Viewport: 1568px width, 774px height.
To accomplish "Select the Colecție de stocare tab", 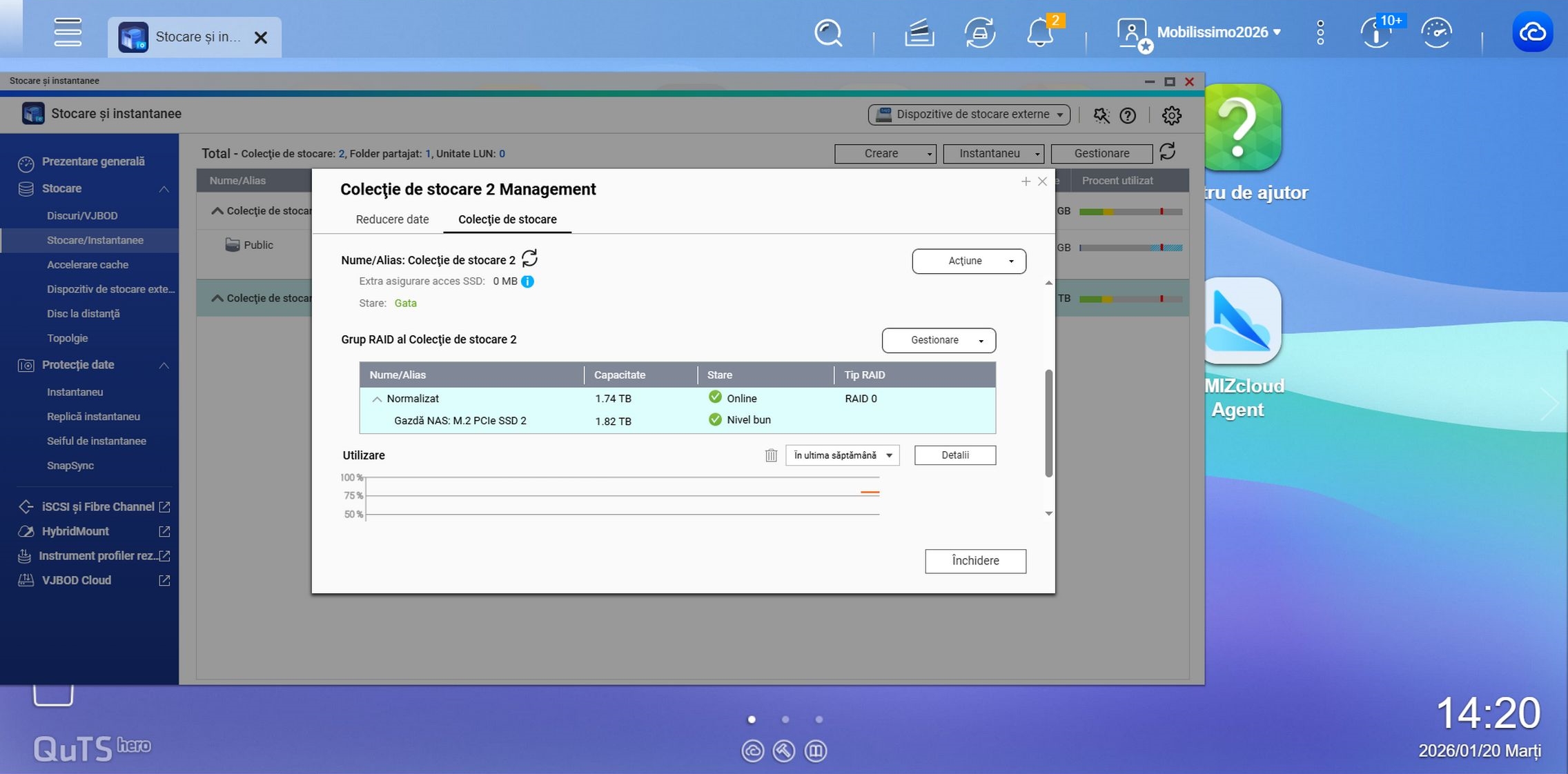I will (507, 219).
